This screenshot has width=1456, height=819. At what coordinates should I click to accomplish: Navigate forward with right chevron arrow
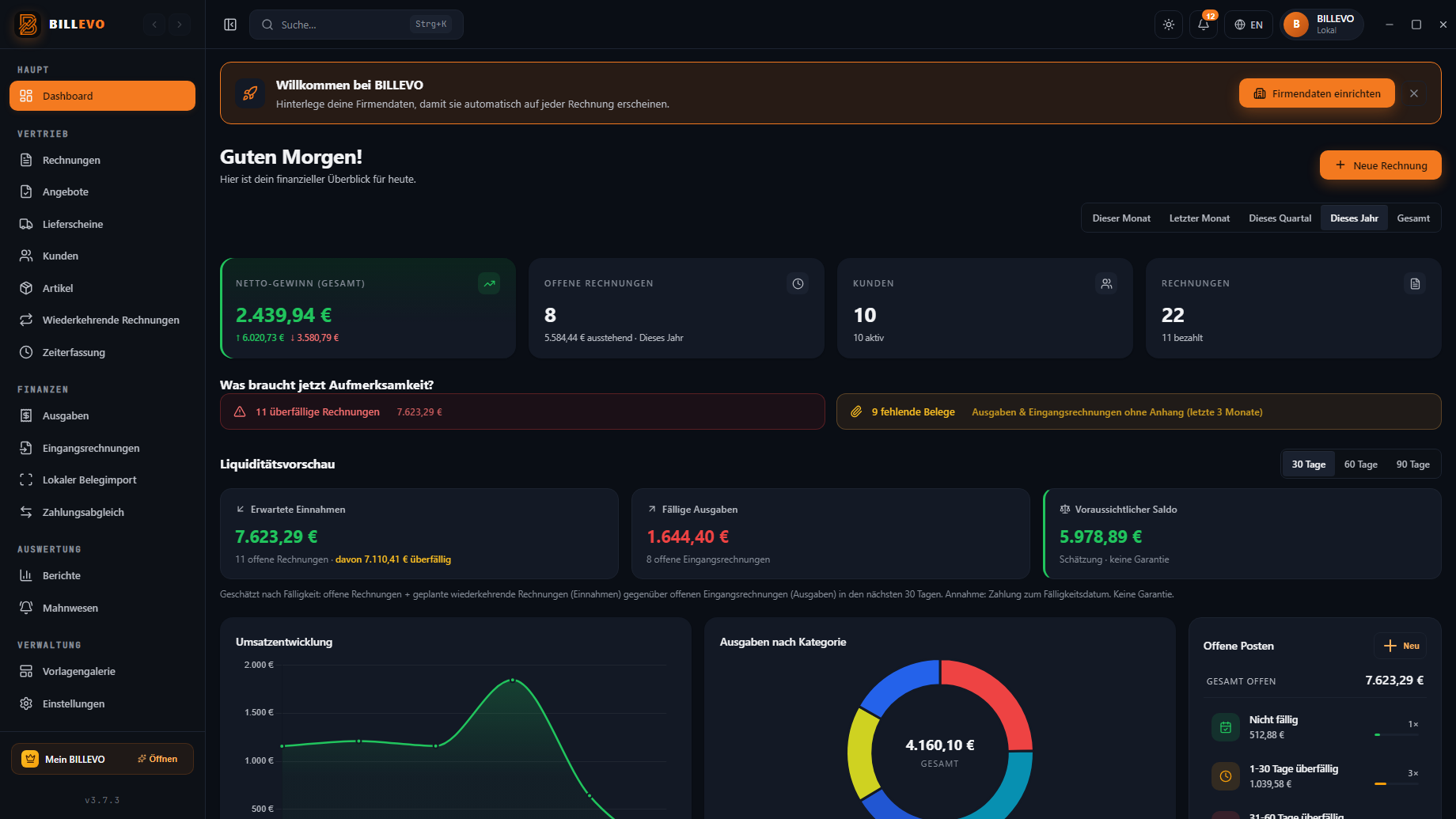(x=180, y=25)
